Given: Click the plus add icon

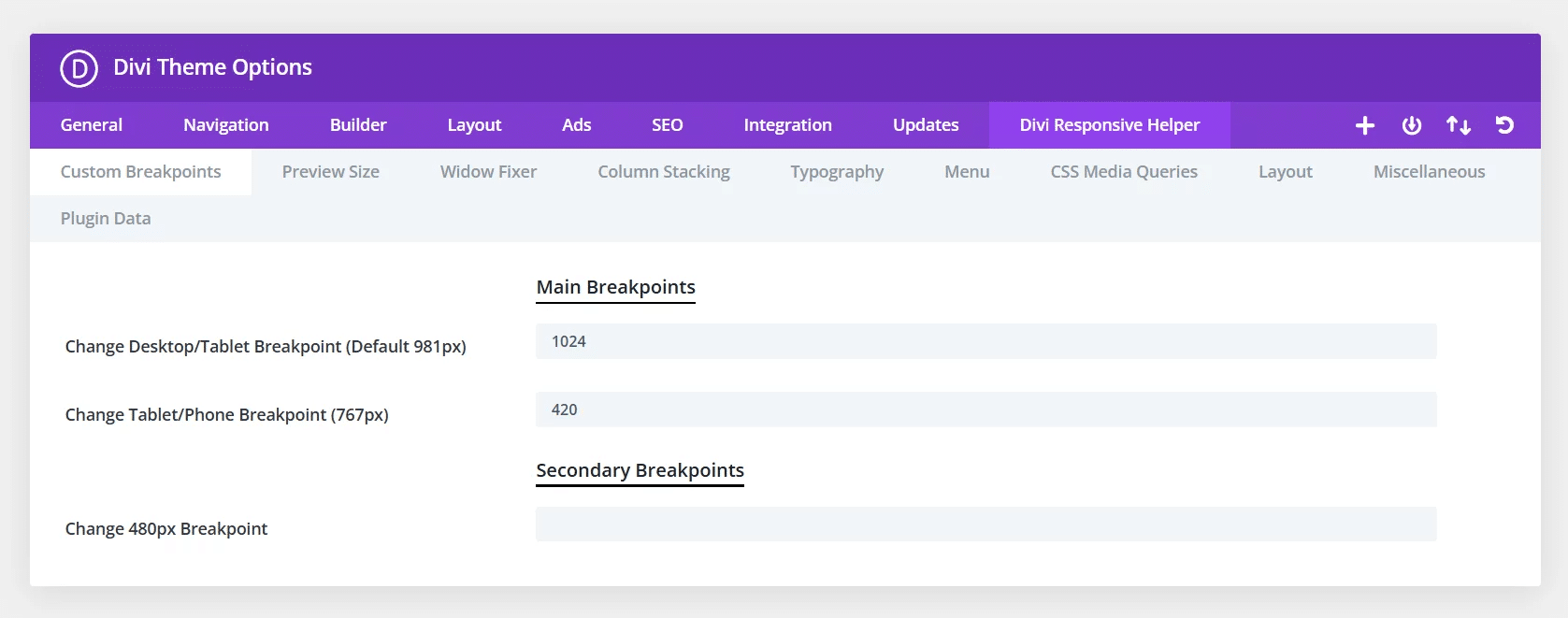Looking at the screenshot, I should (x=1365, y=125).
